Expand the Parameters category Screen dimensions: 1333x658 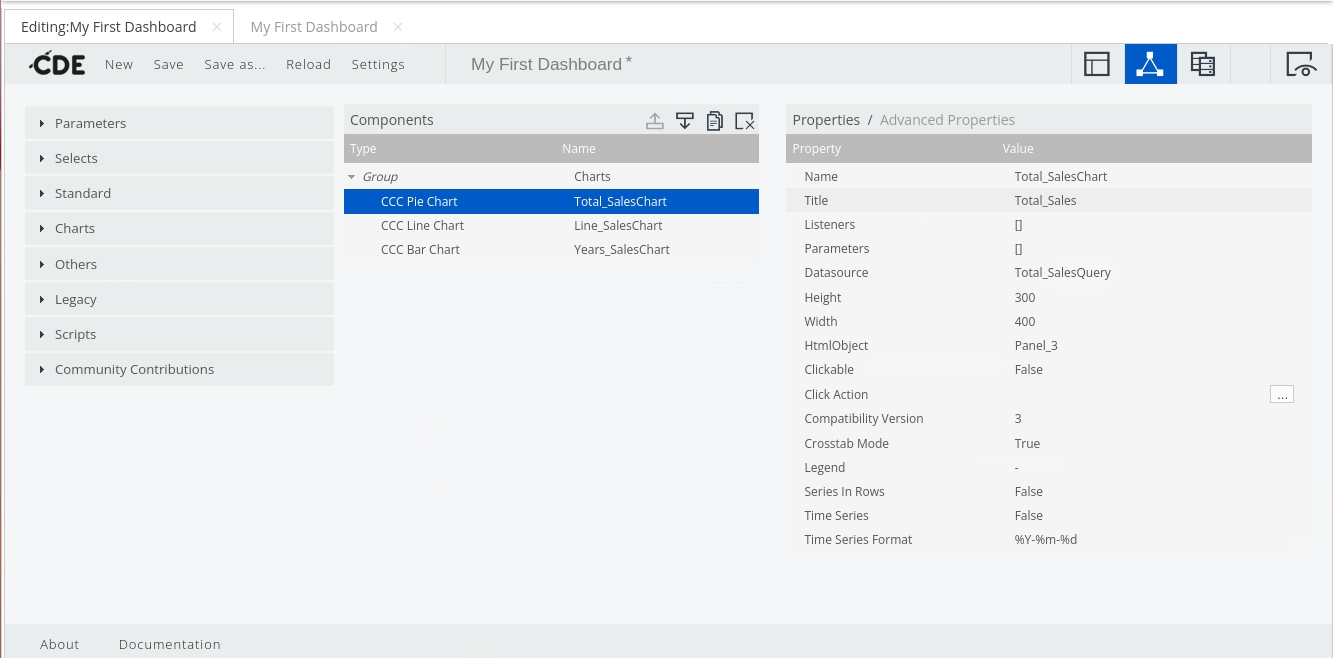point(90,123)
